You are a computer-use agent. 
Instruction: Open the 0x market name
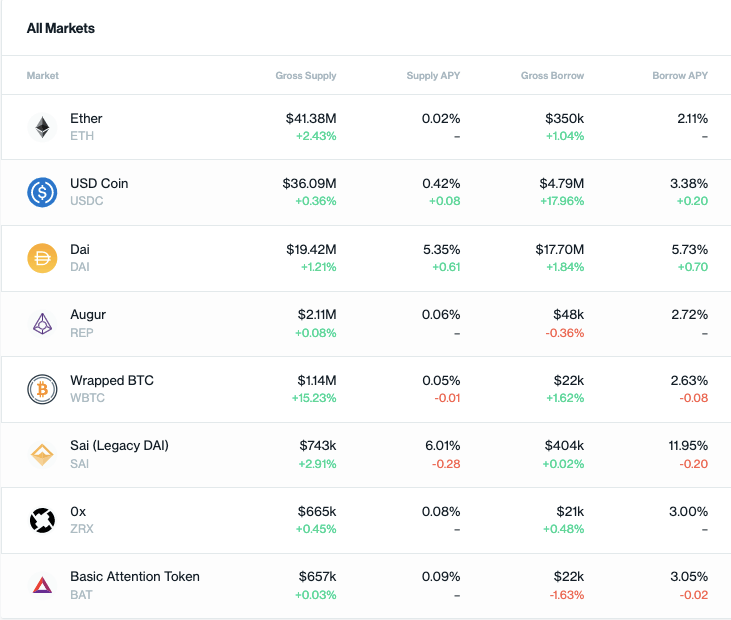tap(78, 512)
